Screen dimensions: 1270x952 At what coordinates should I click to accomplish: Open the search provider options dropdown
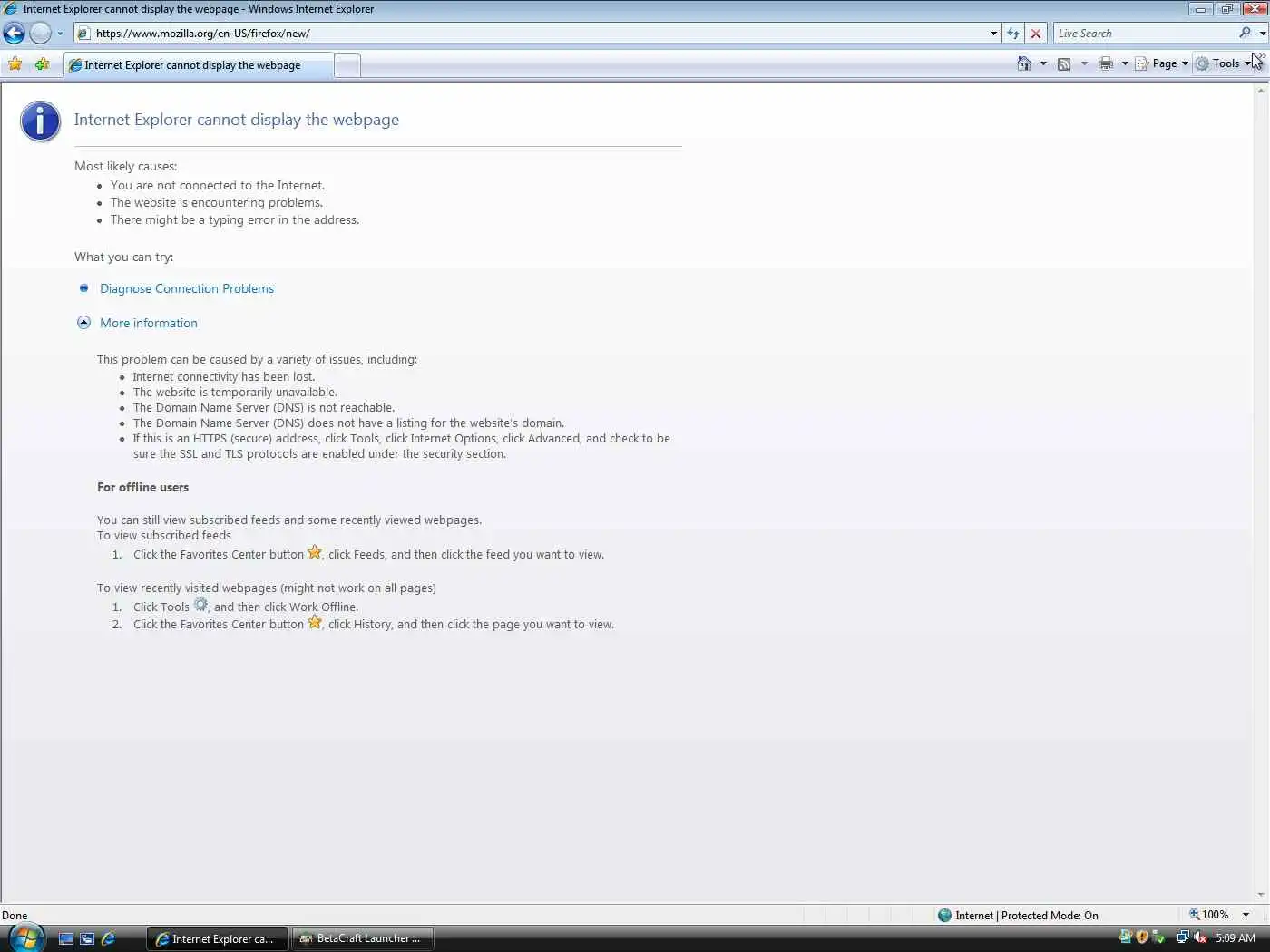pos(1262,34)
